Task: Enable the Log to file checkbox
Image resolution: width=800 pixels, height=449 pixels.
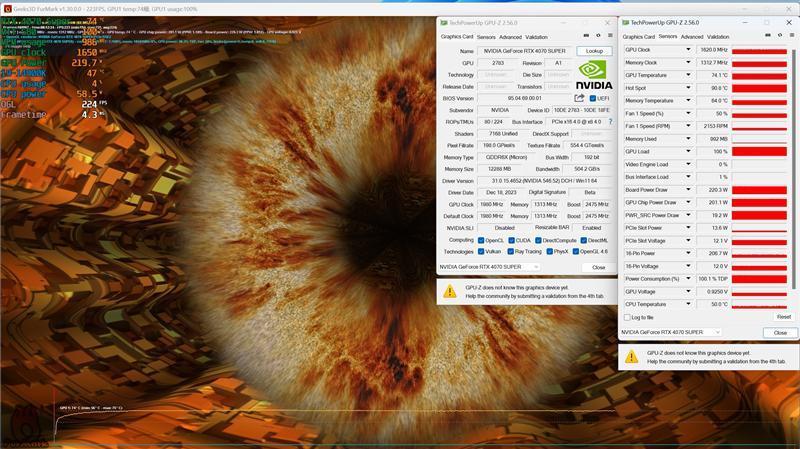Action: point(627,317)
